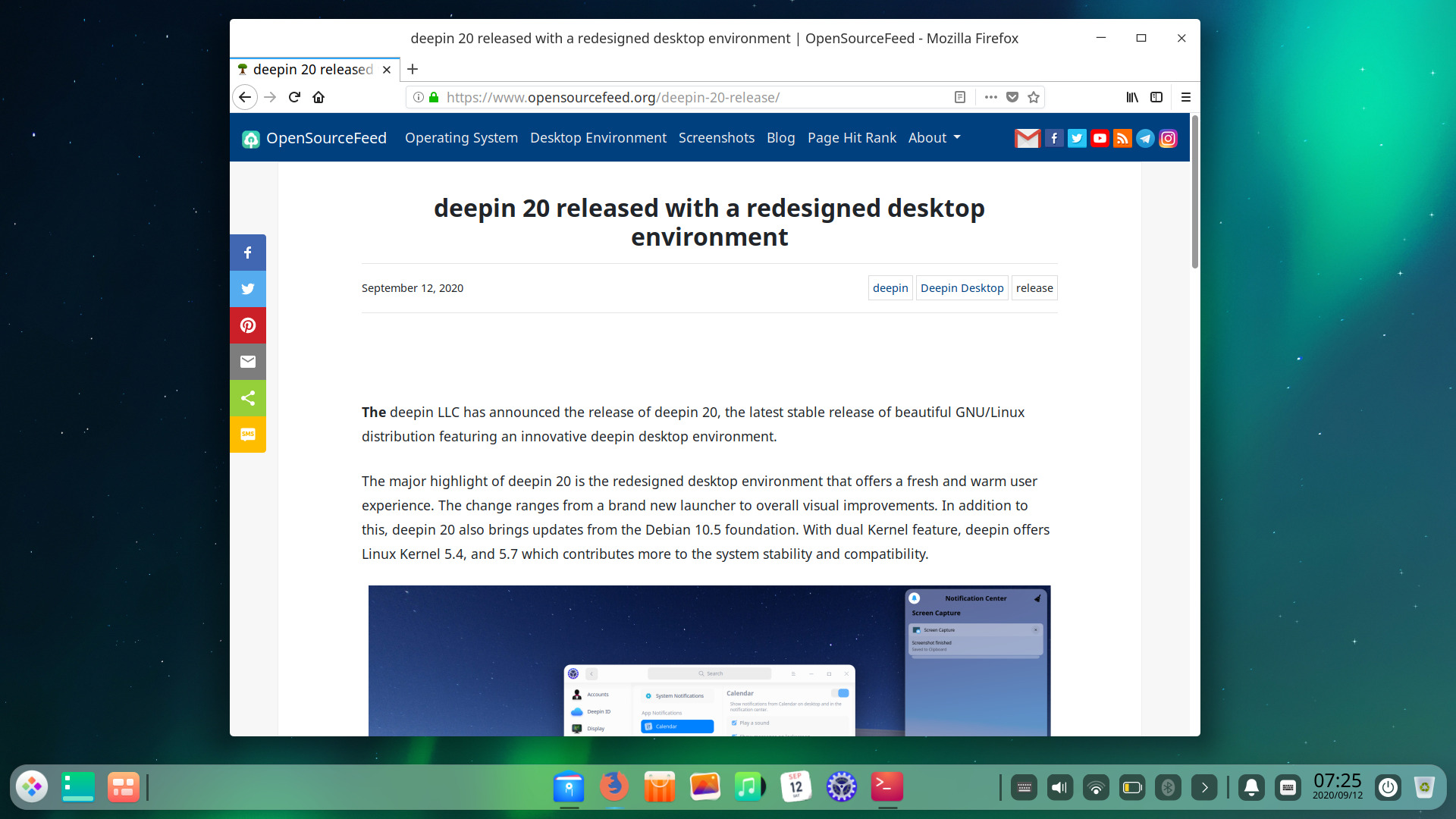The height and width of the screenshot is (819, 1456).
Task: Open the YouTube channel icon in header
Action: pyautogui.click(x=1100, y=138)
